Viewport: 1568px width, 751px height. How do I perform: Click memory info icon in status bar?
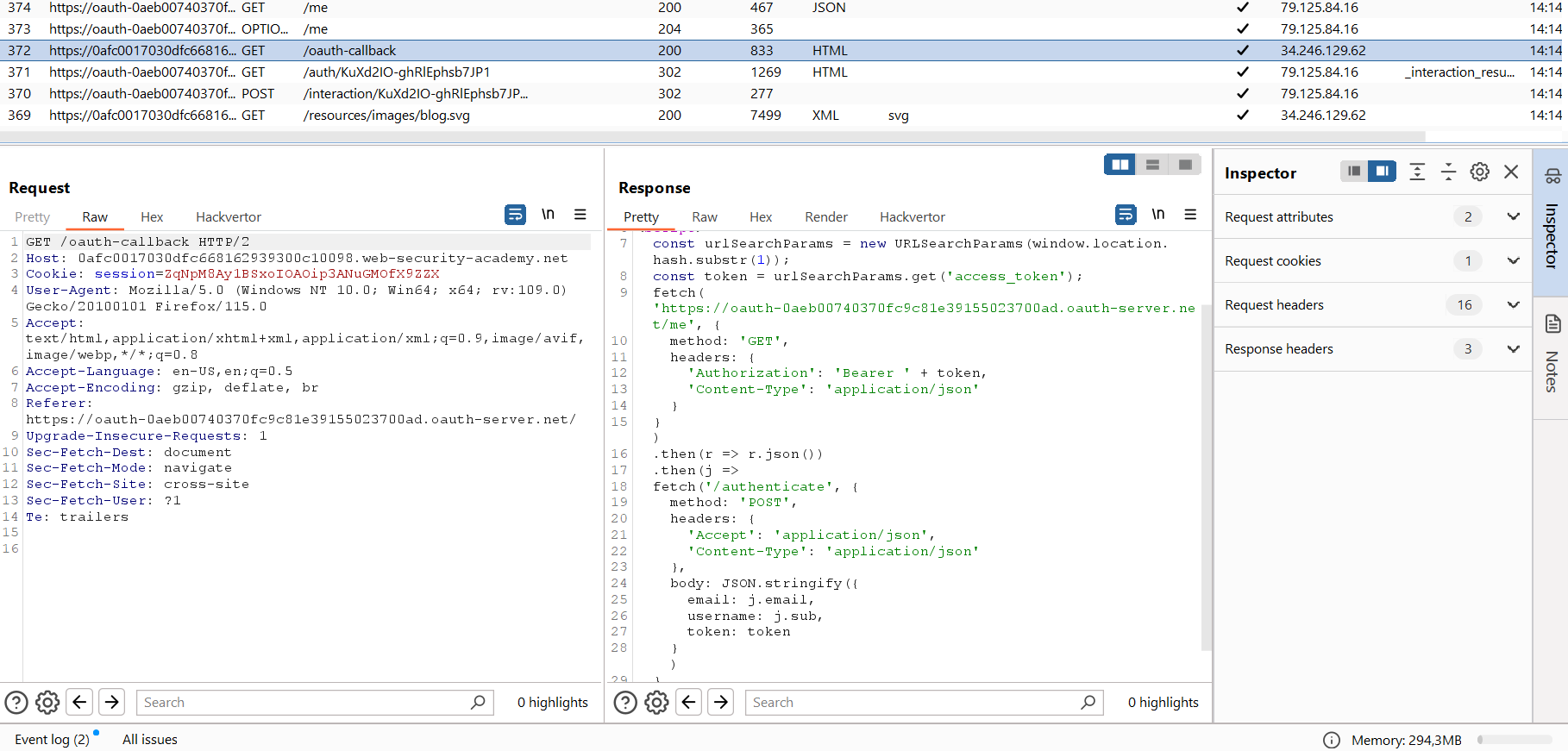tap(1332, 740)
